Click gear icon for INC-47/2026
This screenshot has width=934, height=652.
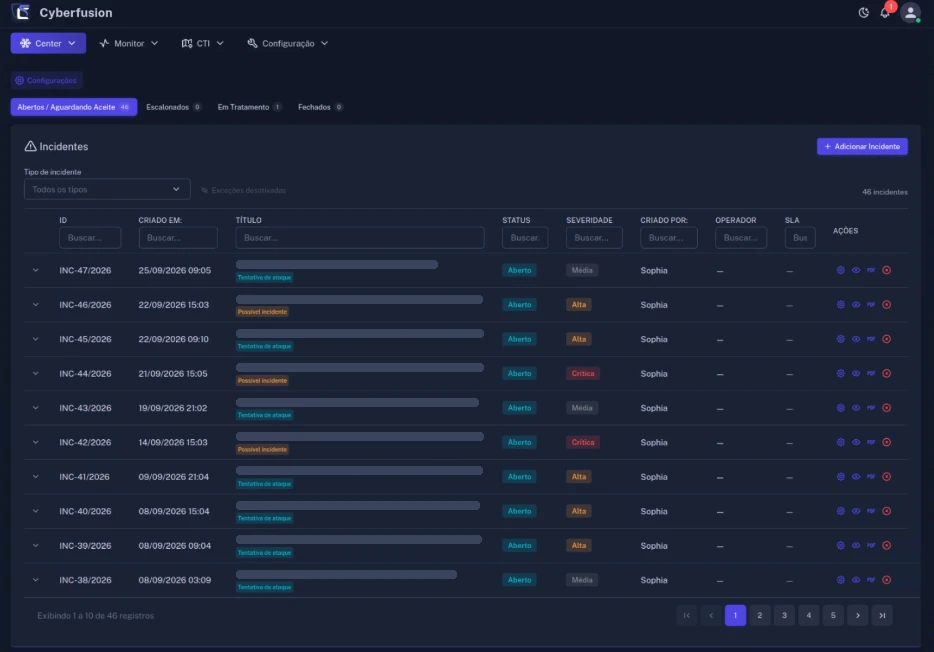tap(840, 270)
